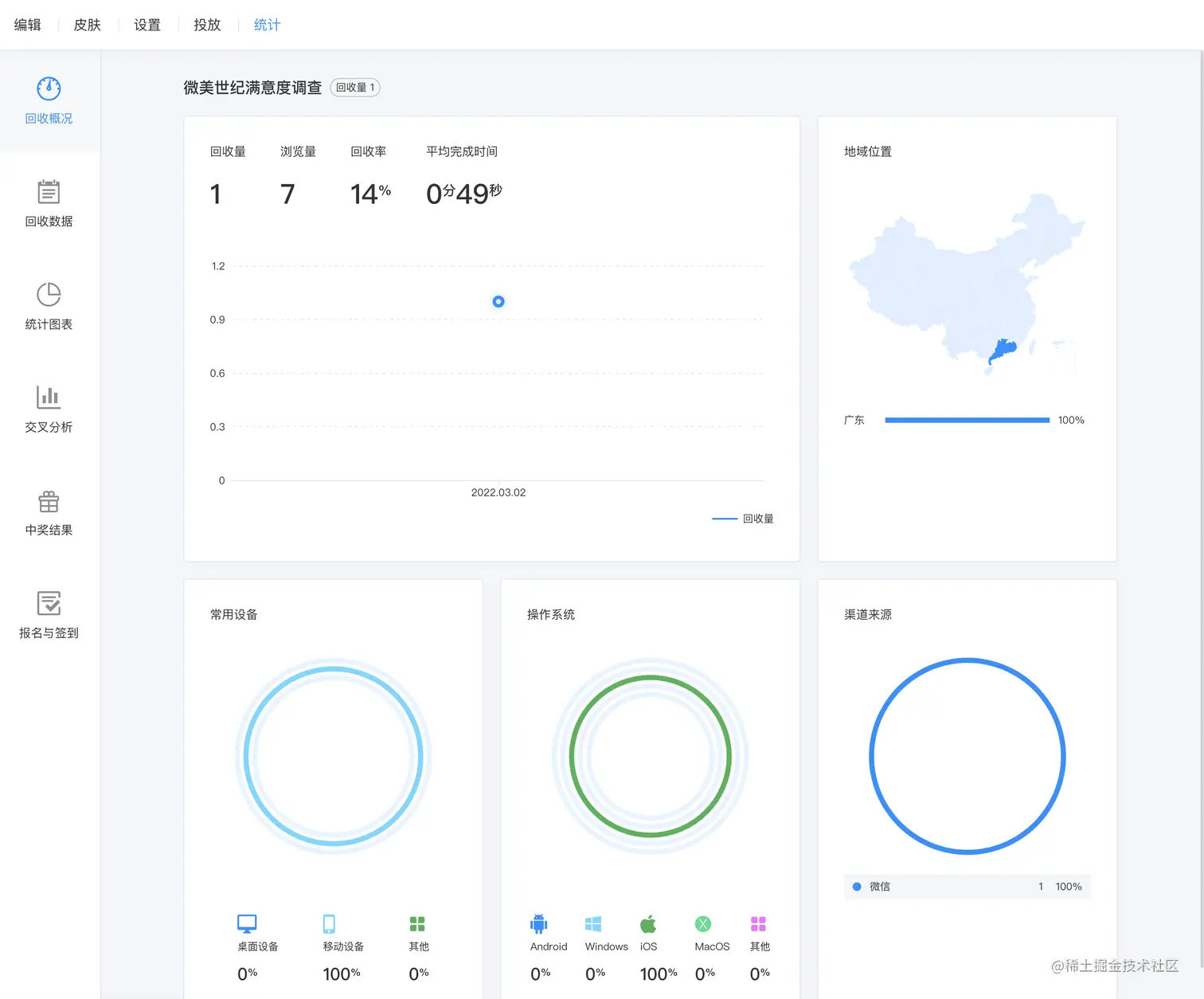Click the 0% value under Android
This screenshot has width=1204, height=999.
coord(540,974)
